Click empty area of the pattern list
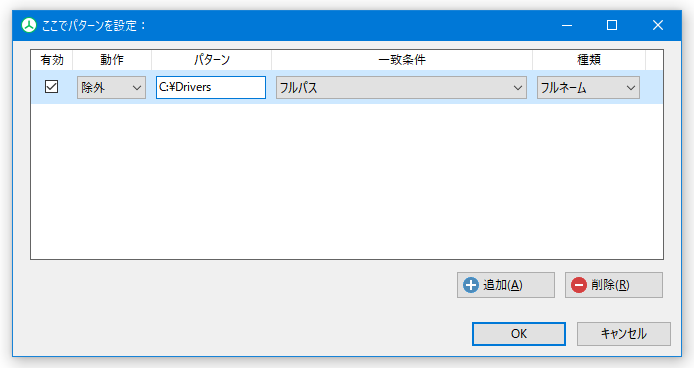This screenshot has width=694, height=368. 347,182
